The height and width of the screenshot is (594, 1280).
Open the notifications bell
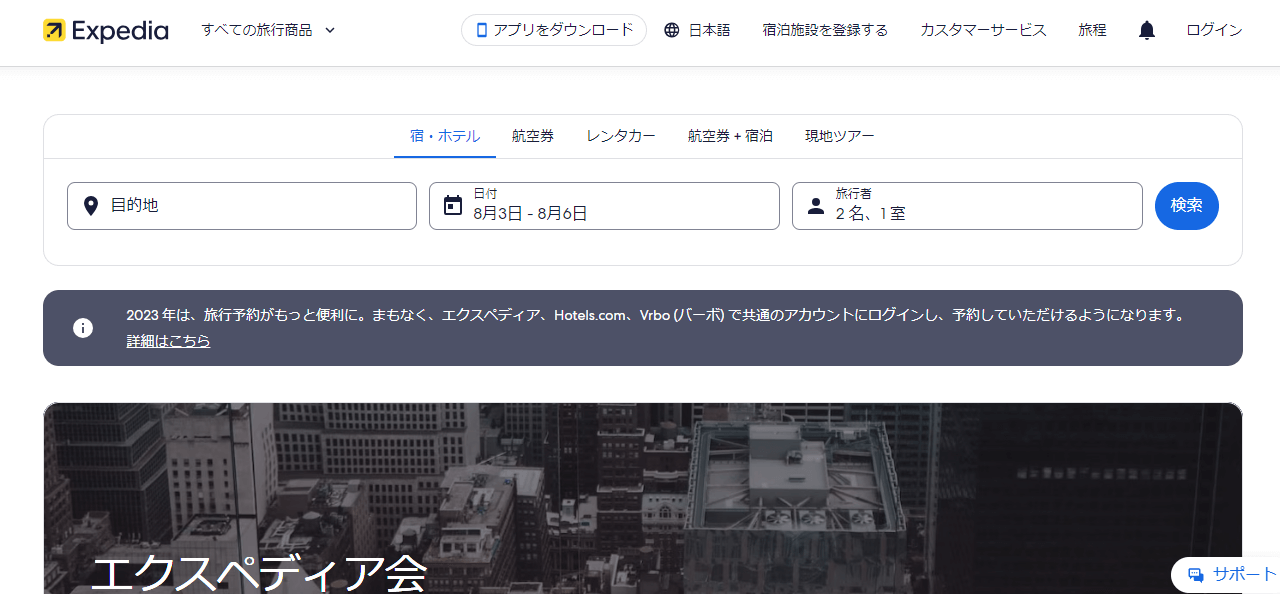pos(1147,30)
